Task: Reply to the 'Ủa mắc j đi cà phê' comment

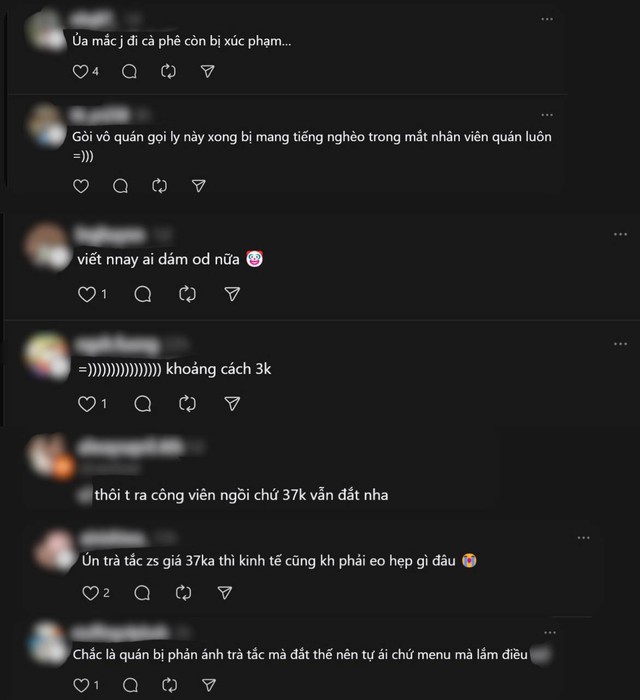Action: click(x=129, y=71)
